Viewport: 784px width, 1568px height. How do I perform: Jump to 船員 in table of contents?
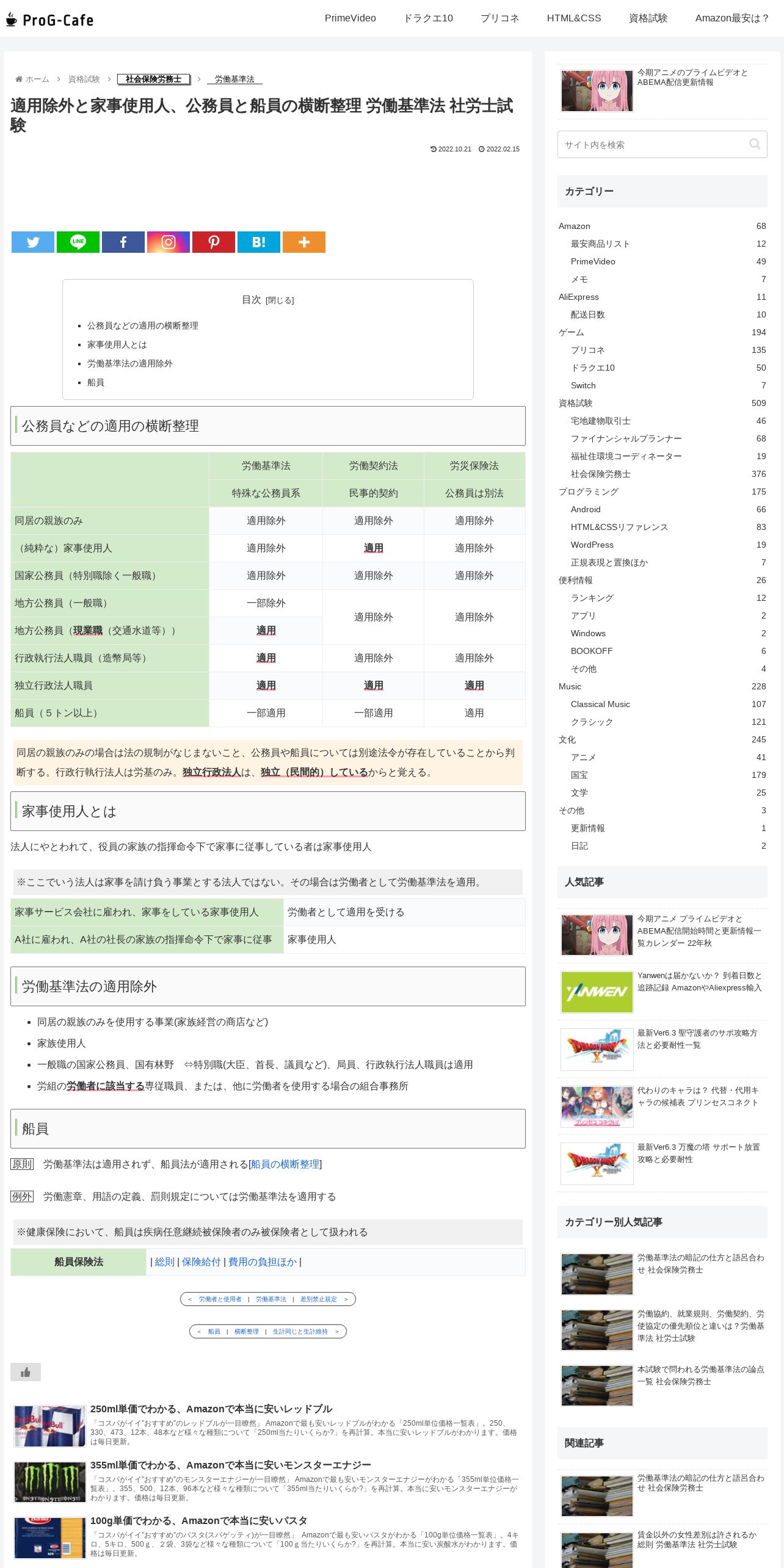(96, 382)
